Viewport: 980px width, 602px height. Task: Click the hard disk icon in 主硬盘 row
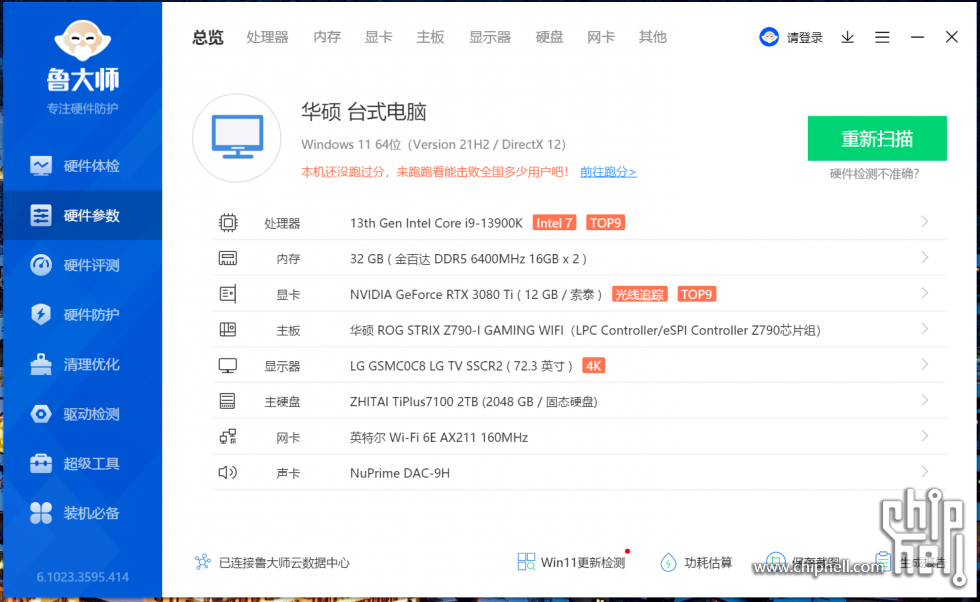point(228,401)
